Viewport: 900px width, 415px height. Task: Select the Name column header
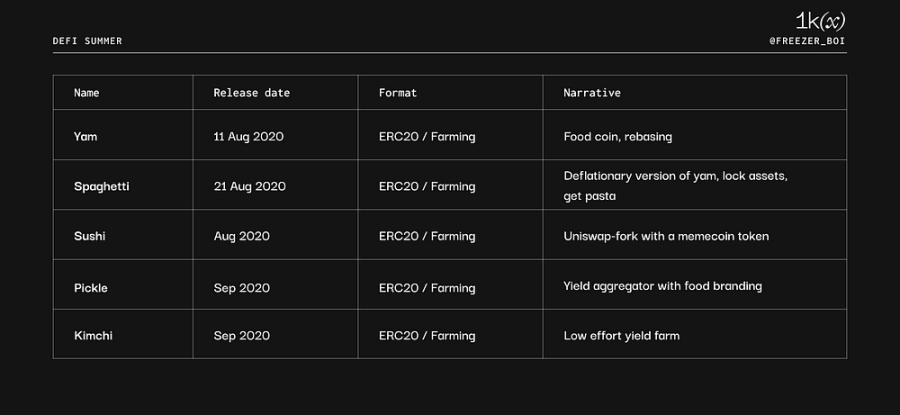(87, 92)
